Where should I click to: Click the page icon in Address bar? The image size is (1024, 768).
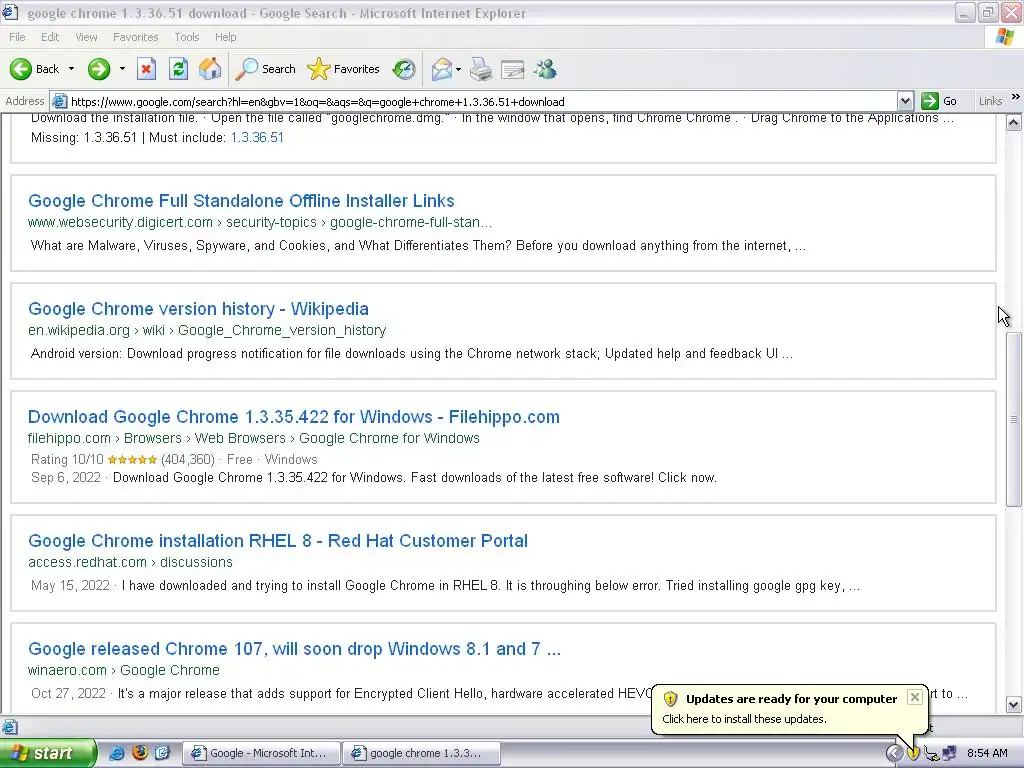[x=59, y=101]
